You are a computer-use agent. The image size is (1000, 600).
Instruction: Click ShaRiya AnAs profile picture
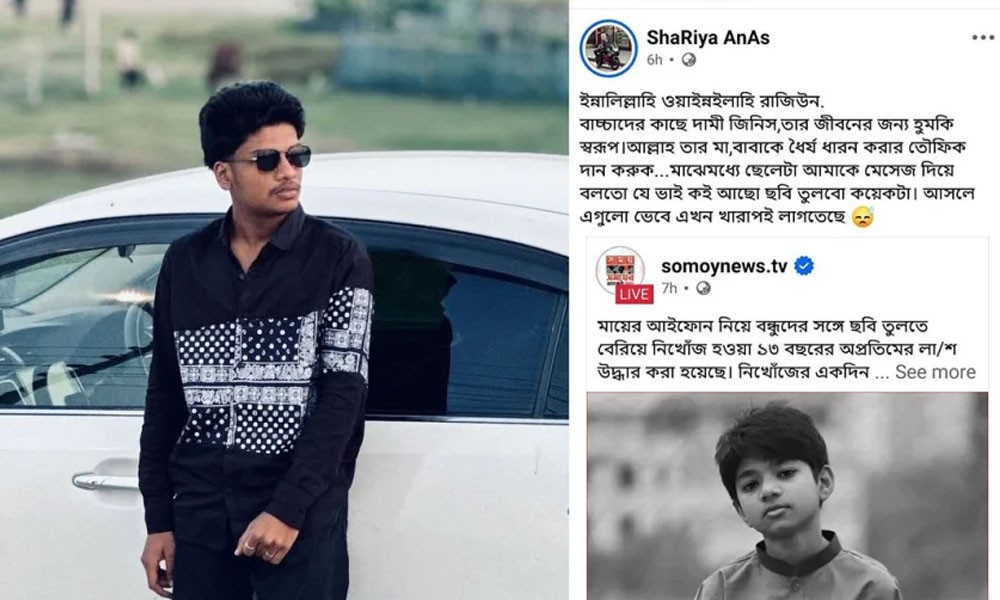[x=608, y=48]
